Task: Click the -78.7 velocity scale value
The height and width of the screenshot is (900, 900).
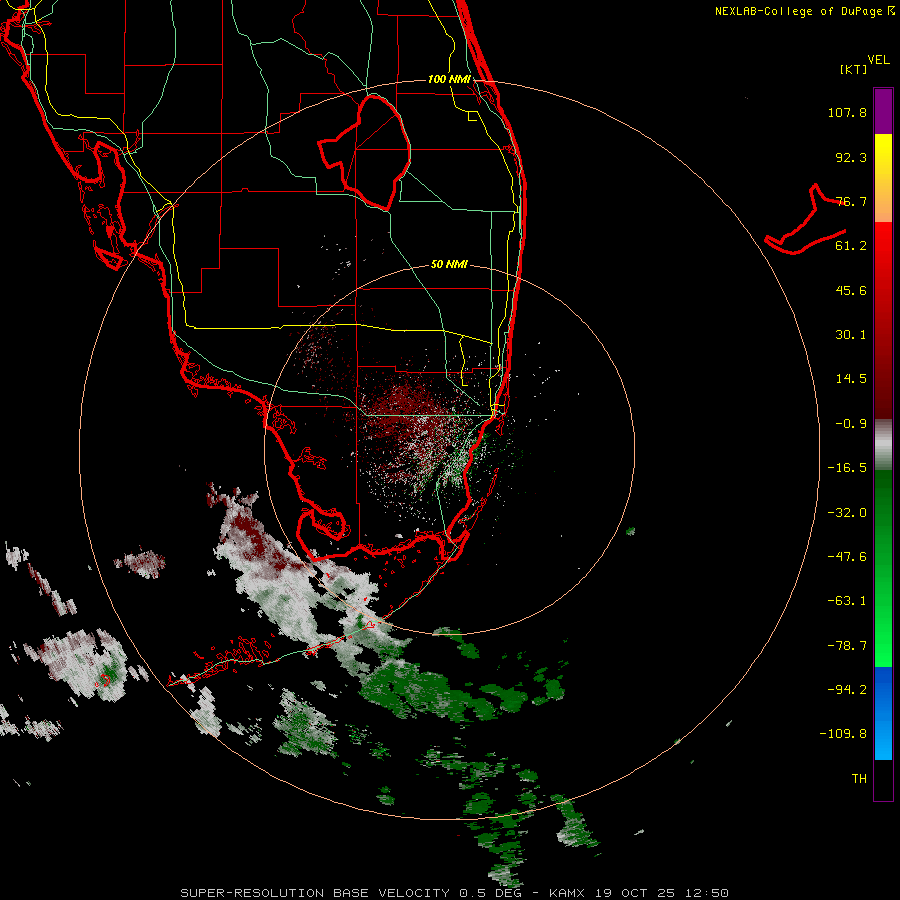Action: point(847,646)
